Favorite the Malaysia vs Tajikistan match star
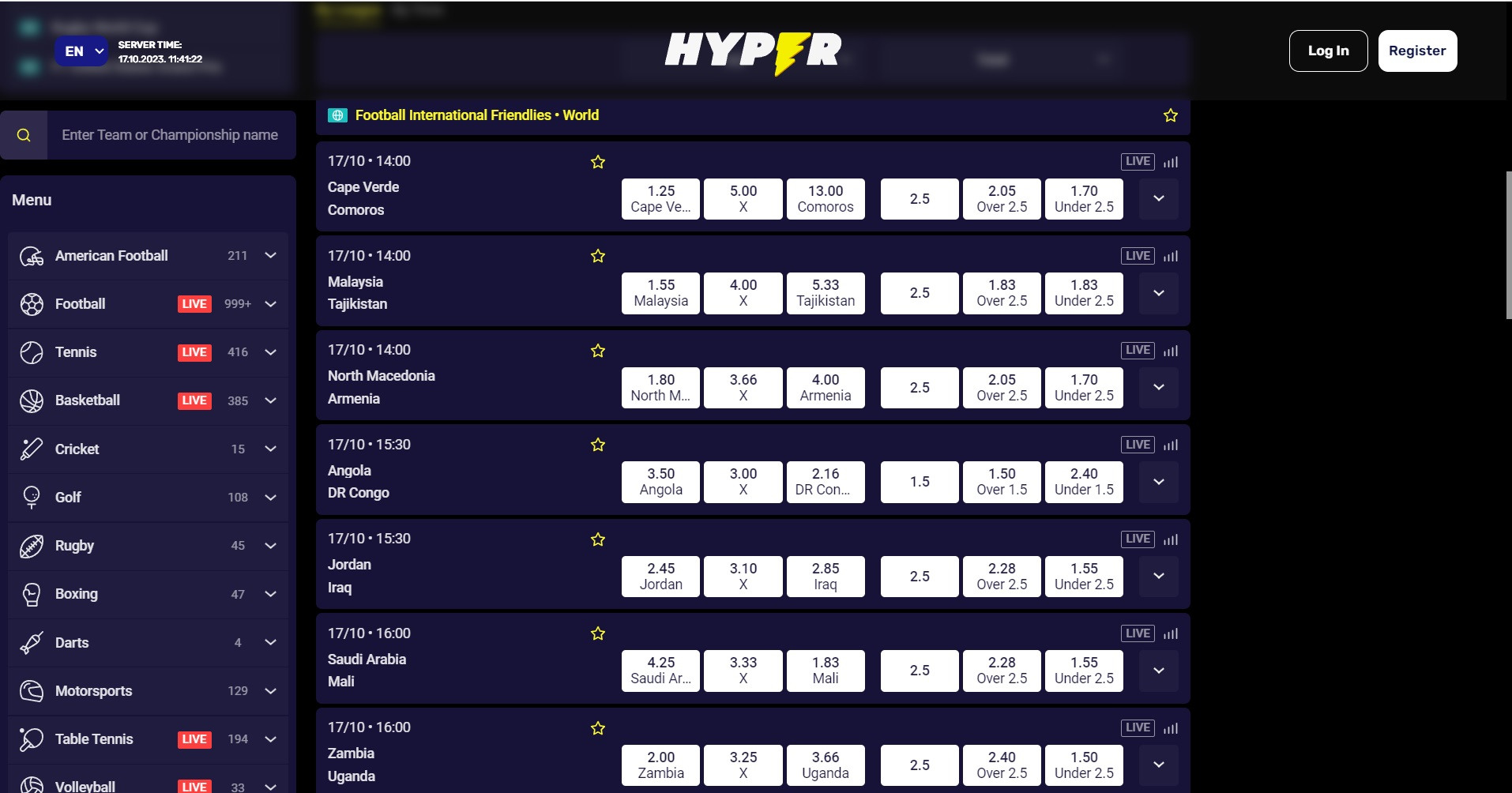The width and height of the screenshot is (1512, 793). click(x=598, y=256)
